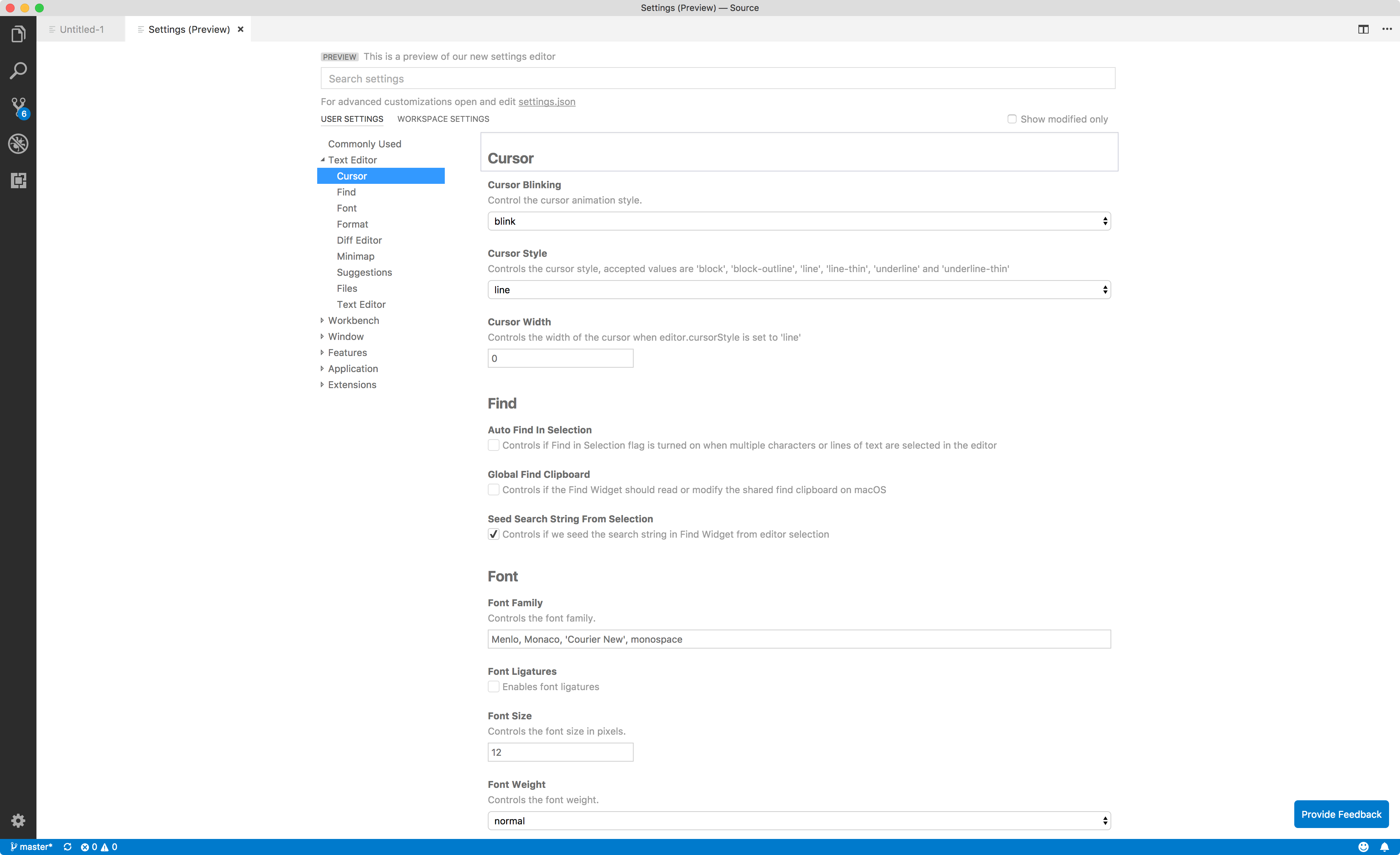Image resolution: width=1400 pixels, height=855 pixels.
Task: Click the Search settings input field
Action: point(717,78)
